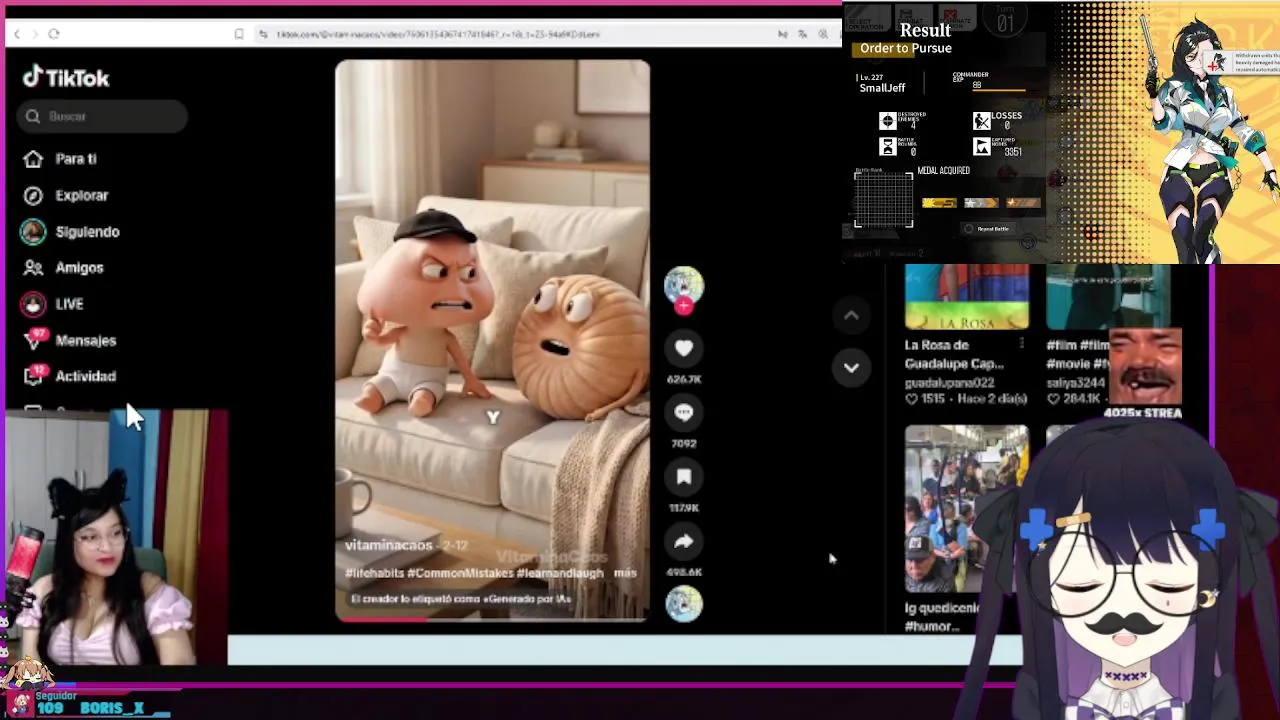Click the people icon beside Amigos

pos(33,267)
